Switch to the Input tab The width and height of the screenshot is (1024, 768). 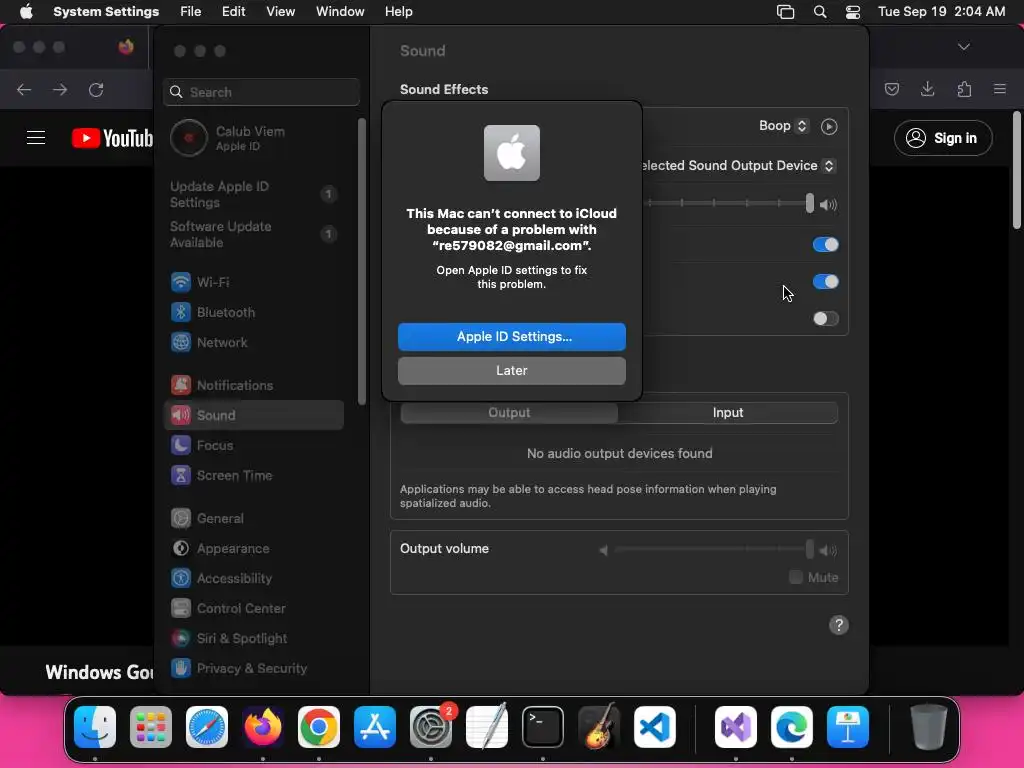click(x=728, y=413)
